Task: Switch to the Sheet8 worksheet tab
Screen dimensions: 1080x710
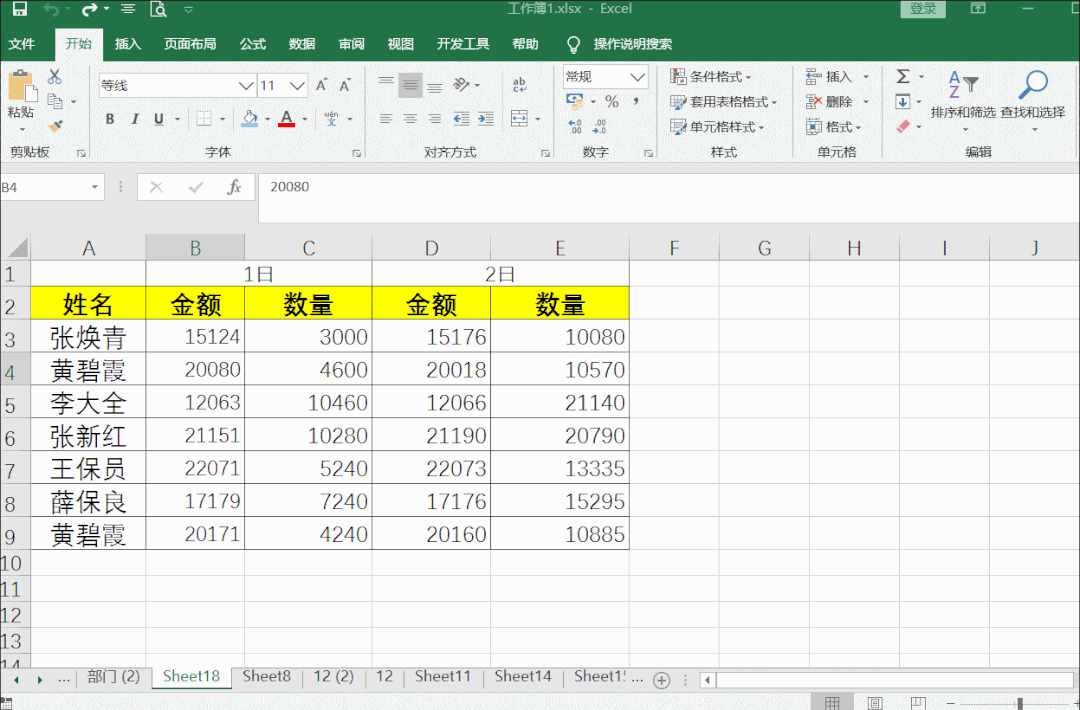Action: click(x=267, y=677)
